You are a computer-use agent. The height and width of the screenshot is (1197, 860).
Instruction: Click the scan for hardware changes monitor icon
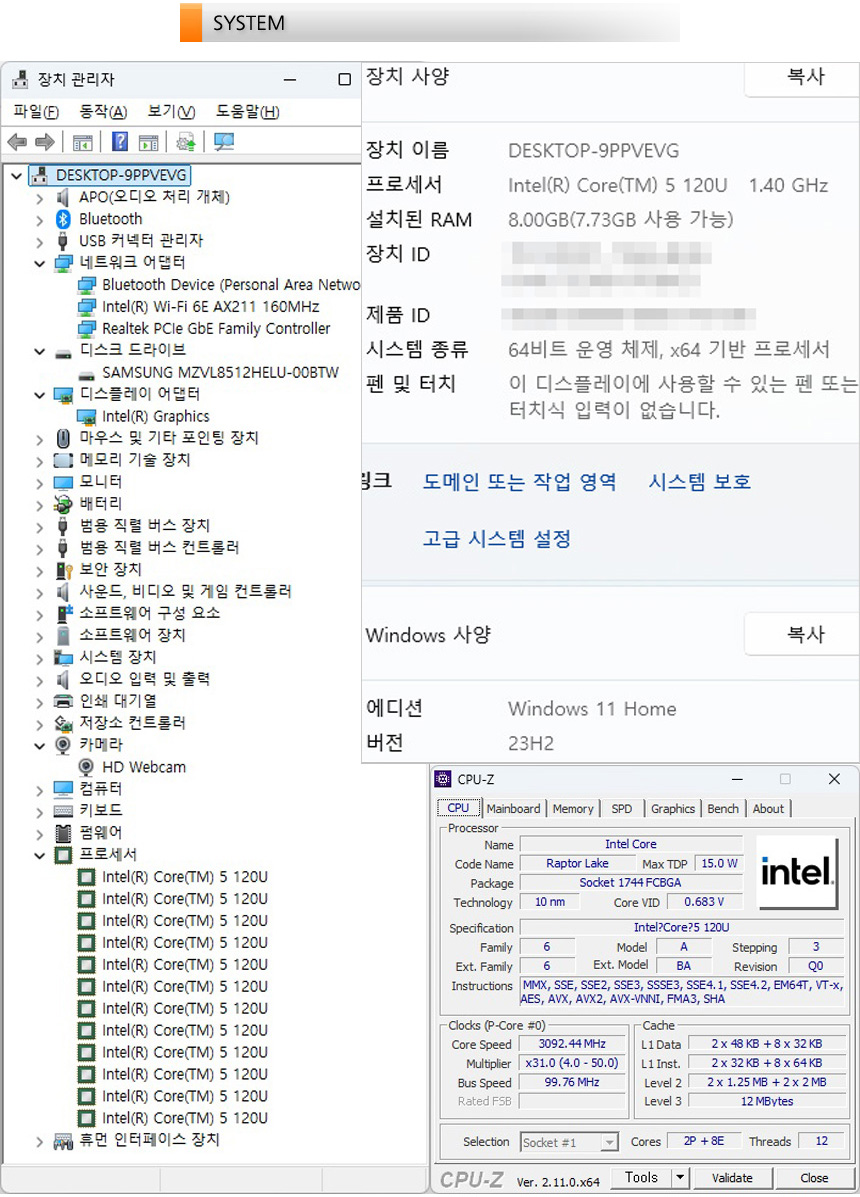(223, 142)
